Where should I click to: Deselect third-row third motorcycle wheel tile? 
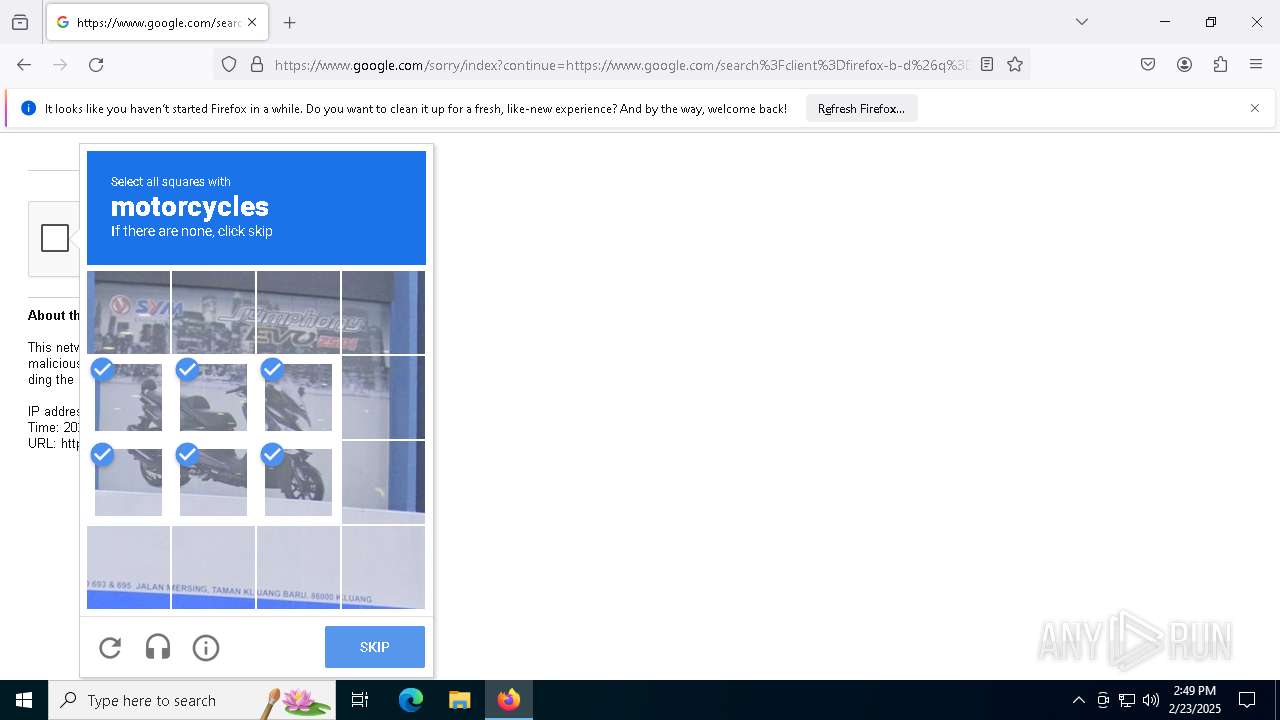(298, 482)
